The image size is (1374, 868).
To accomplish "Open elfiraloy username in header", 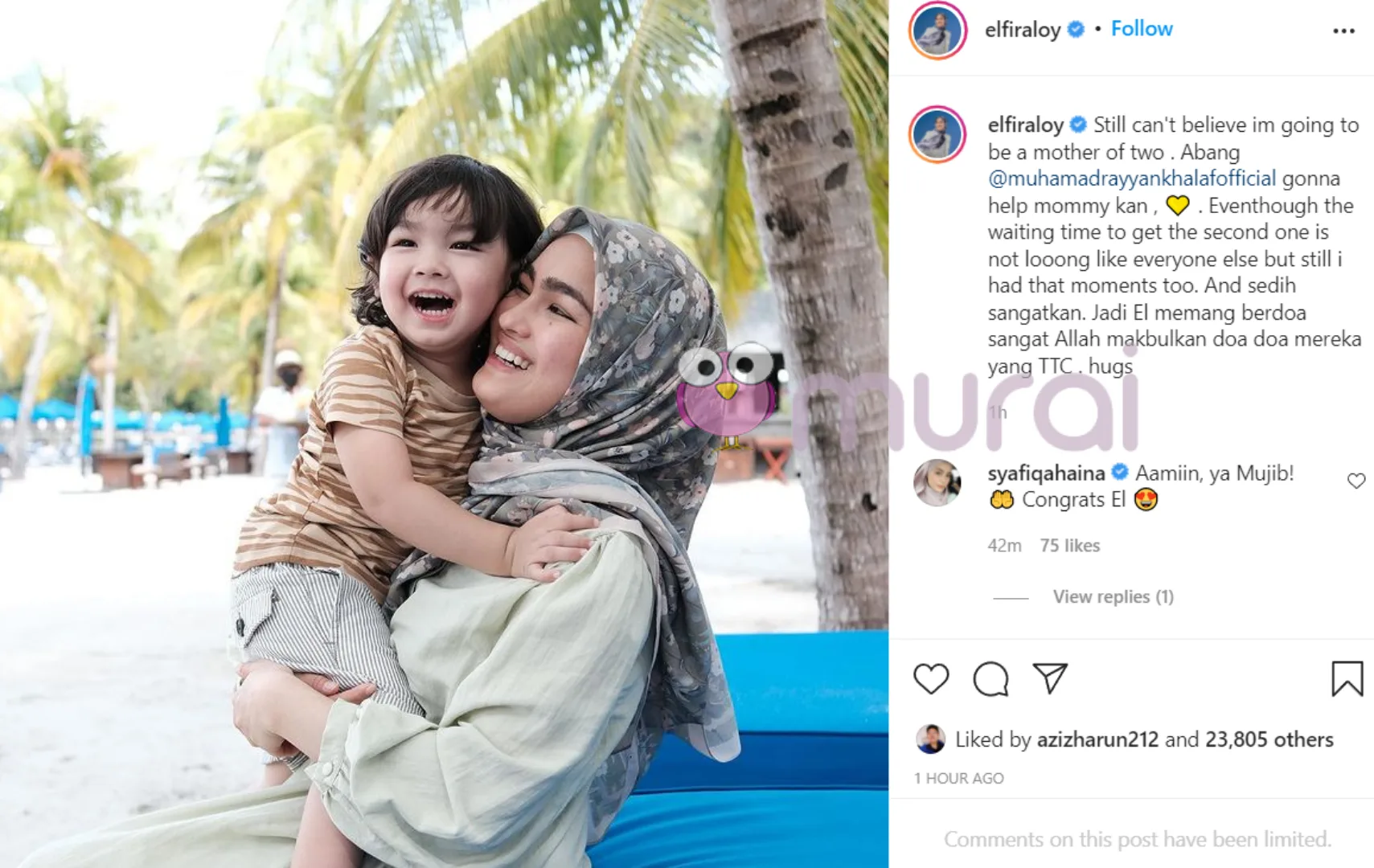I will [1023, 30].
